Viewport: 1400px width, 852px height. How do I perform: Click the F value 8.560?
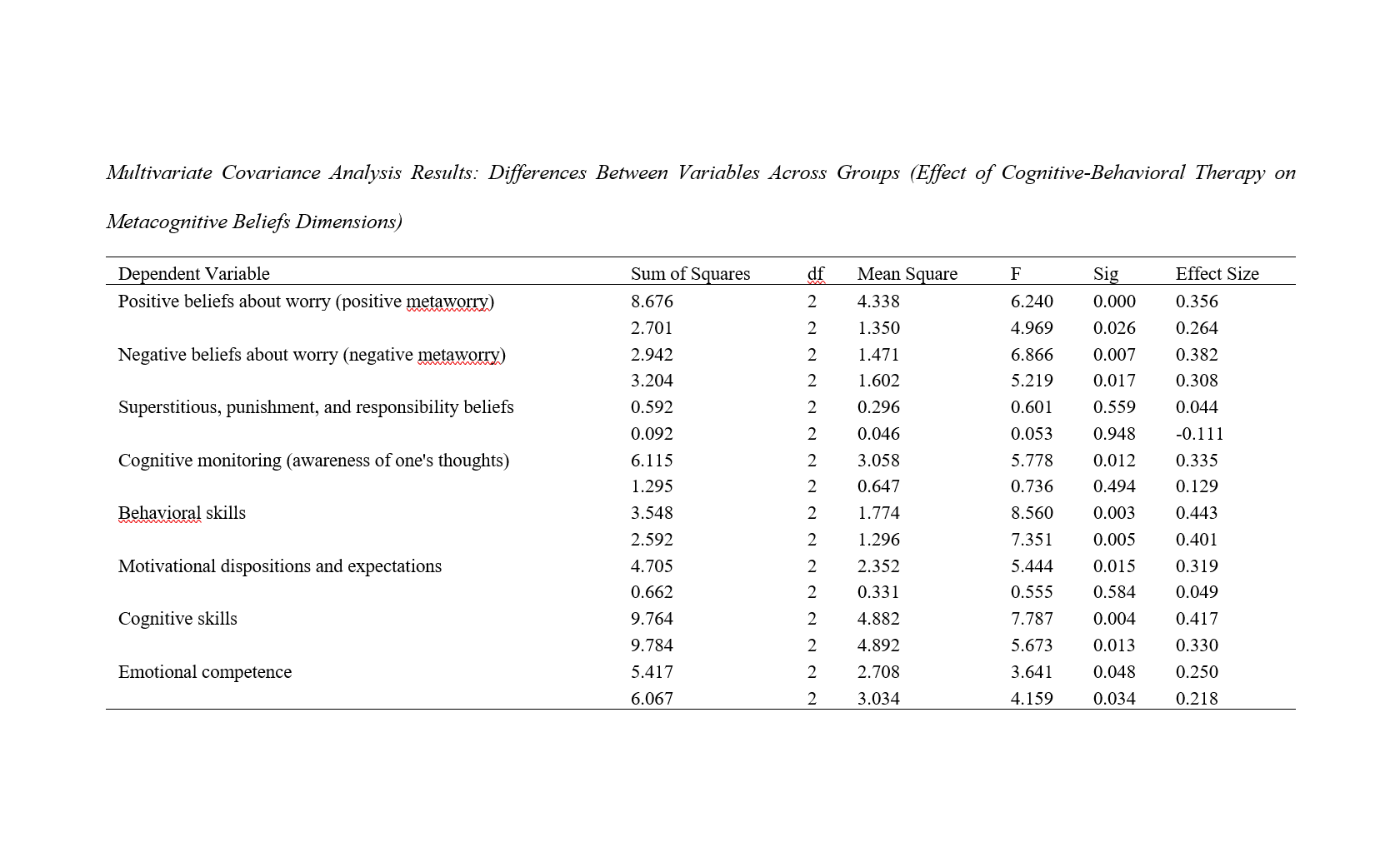pos(1032,513)
